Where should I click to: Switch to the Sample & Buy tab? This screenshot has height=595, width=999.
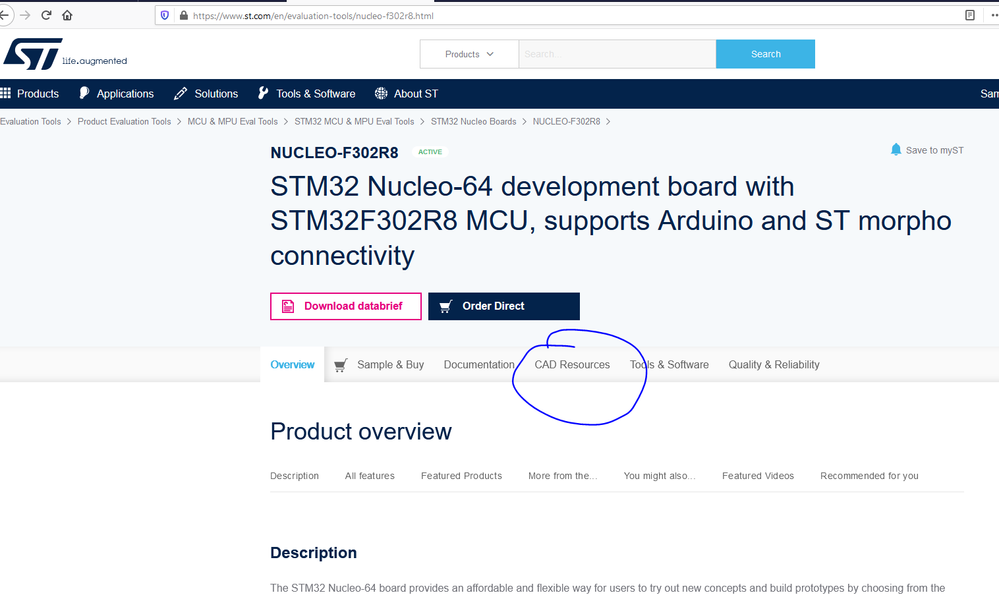click(391, 365)
